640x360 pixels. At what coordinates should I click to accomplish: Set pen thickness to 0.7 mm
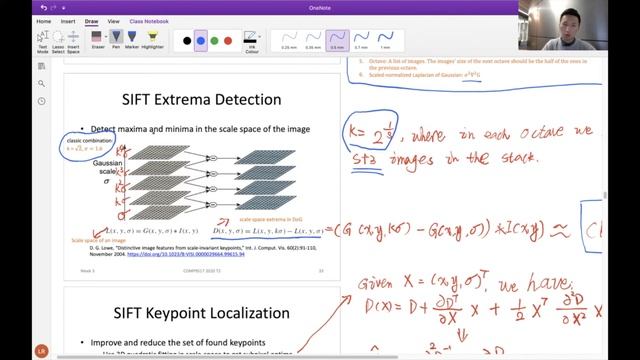[x=361, y=40]
